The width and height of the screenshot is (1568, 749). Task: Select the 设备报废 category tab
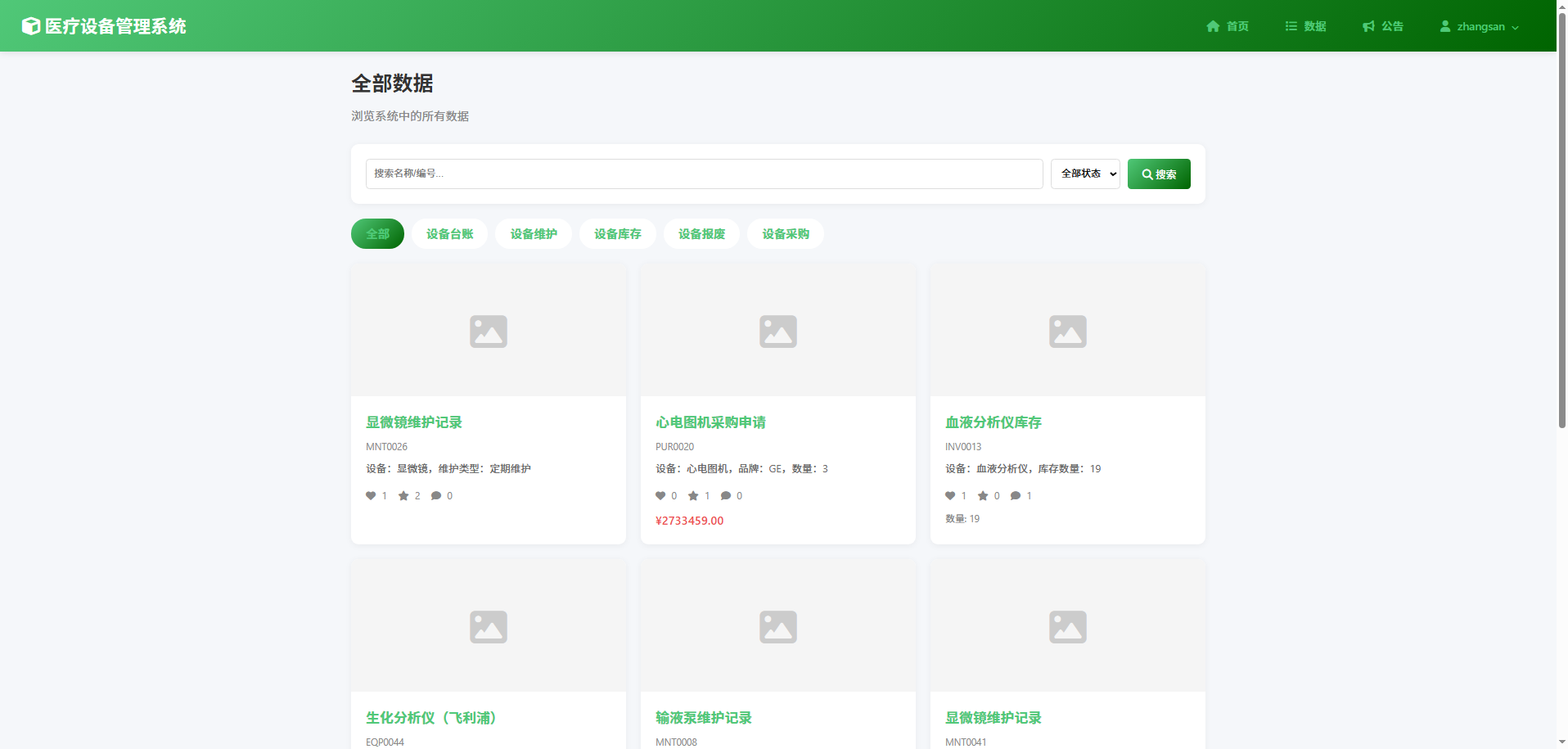click(701, 234)
